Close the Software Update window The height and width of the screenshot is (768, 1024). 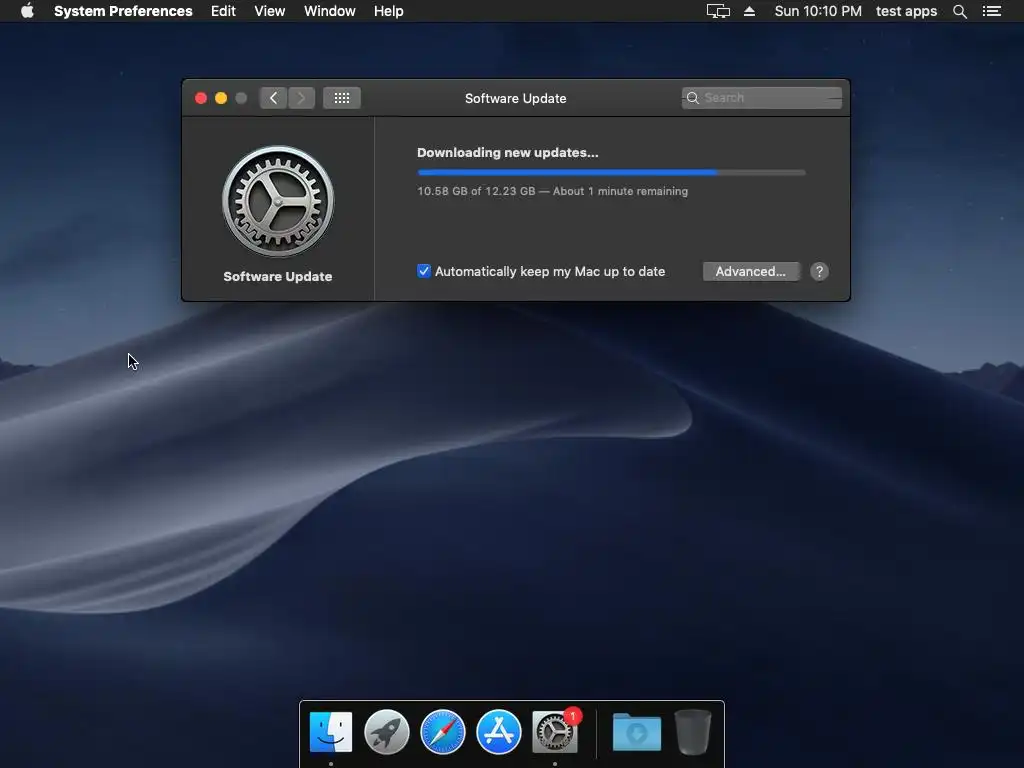click(201, 98)
